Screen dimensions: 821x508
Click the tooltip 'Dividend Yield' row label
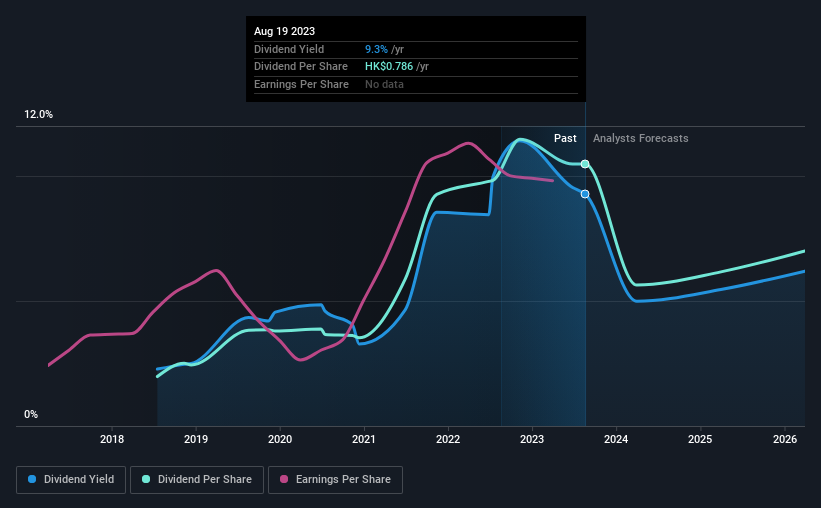289,49
